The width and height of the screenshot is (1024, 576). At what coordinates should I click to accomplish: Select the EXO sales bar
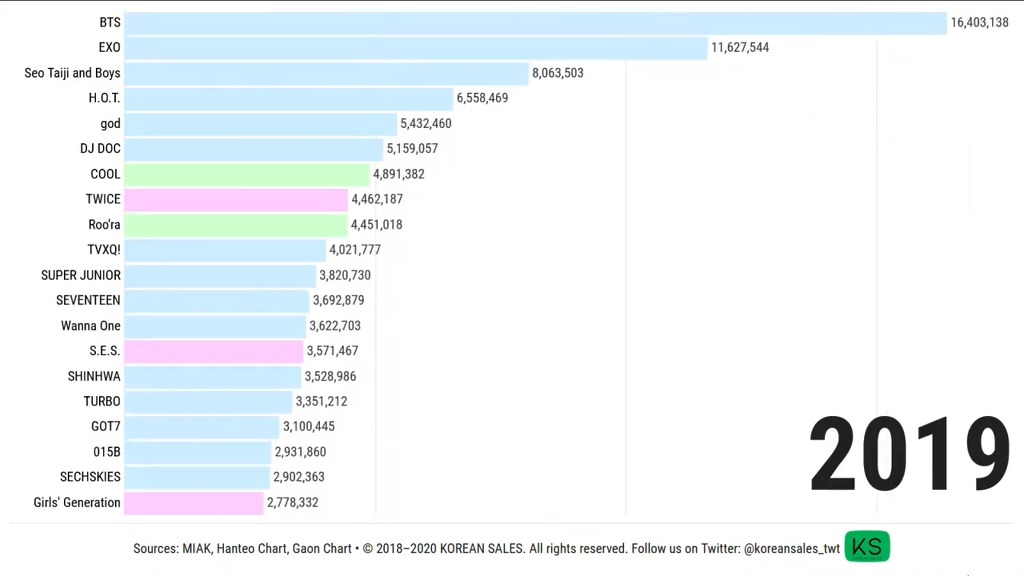click(x=416, y=48)
